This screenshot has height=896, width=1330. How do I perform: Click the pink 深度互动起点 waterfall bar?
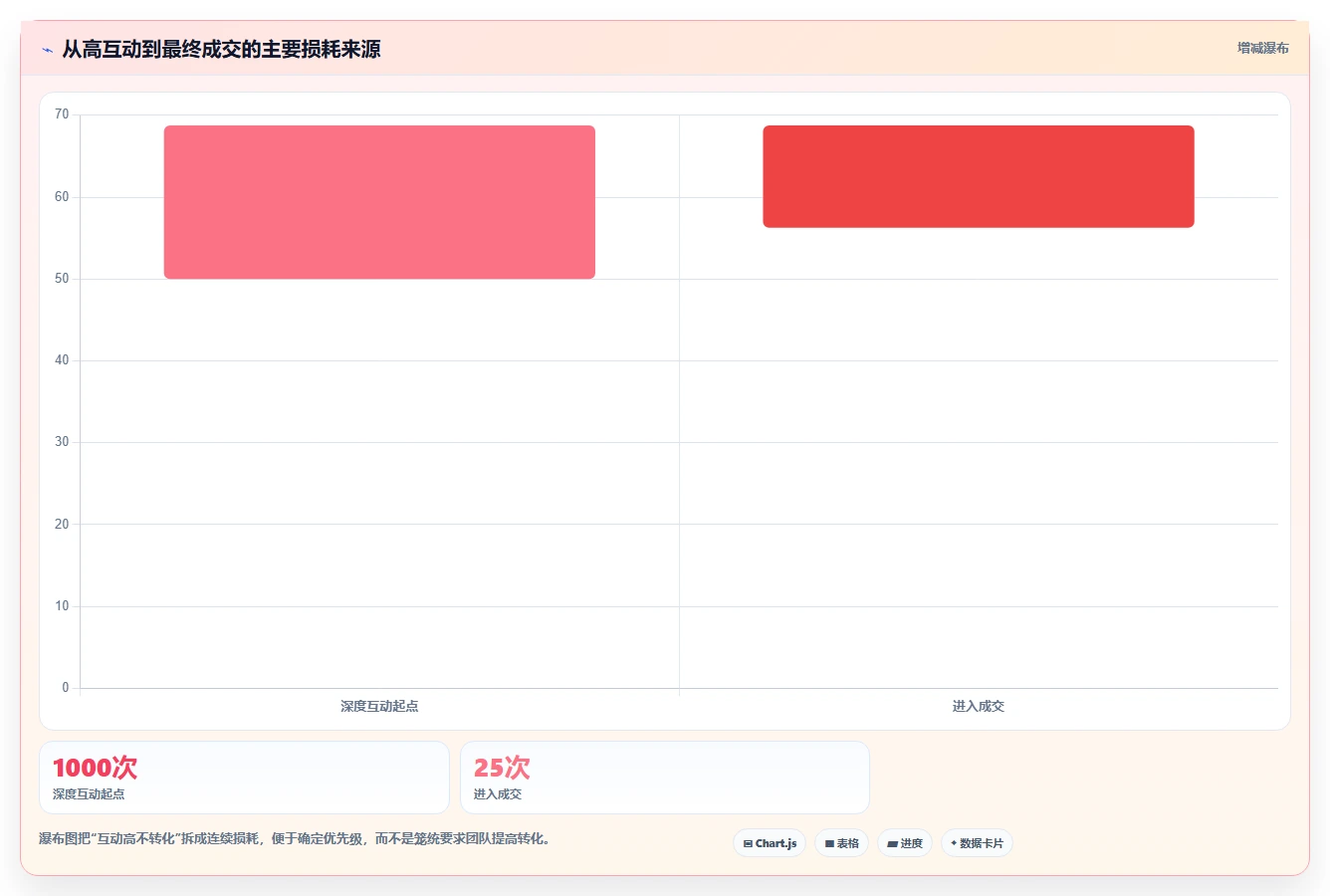point(379,202)
